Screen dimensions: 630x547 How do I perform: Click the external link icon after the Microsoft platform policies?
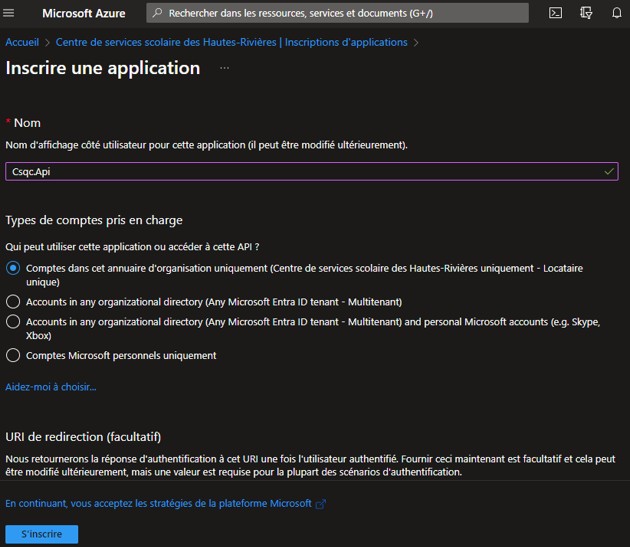click(321, 504)
